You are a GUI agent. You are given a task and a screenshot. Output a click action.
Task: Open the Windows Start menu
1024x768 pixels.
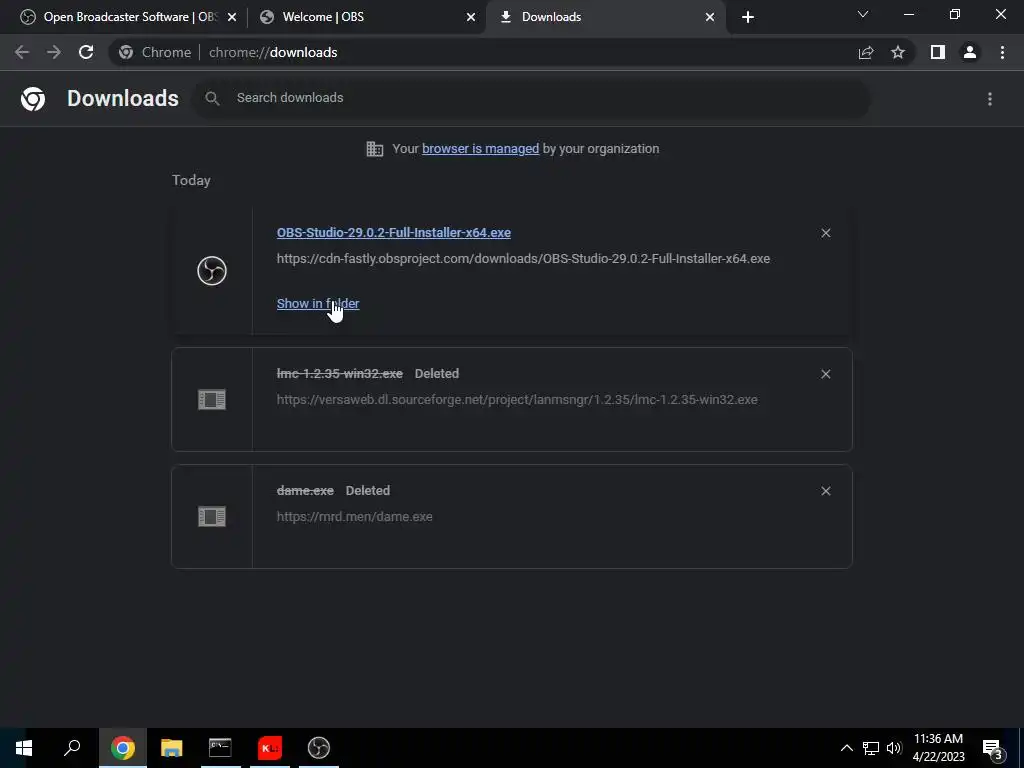(x=24, y=748)
